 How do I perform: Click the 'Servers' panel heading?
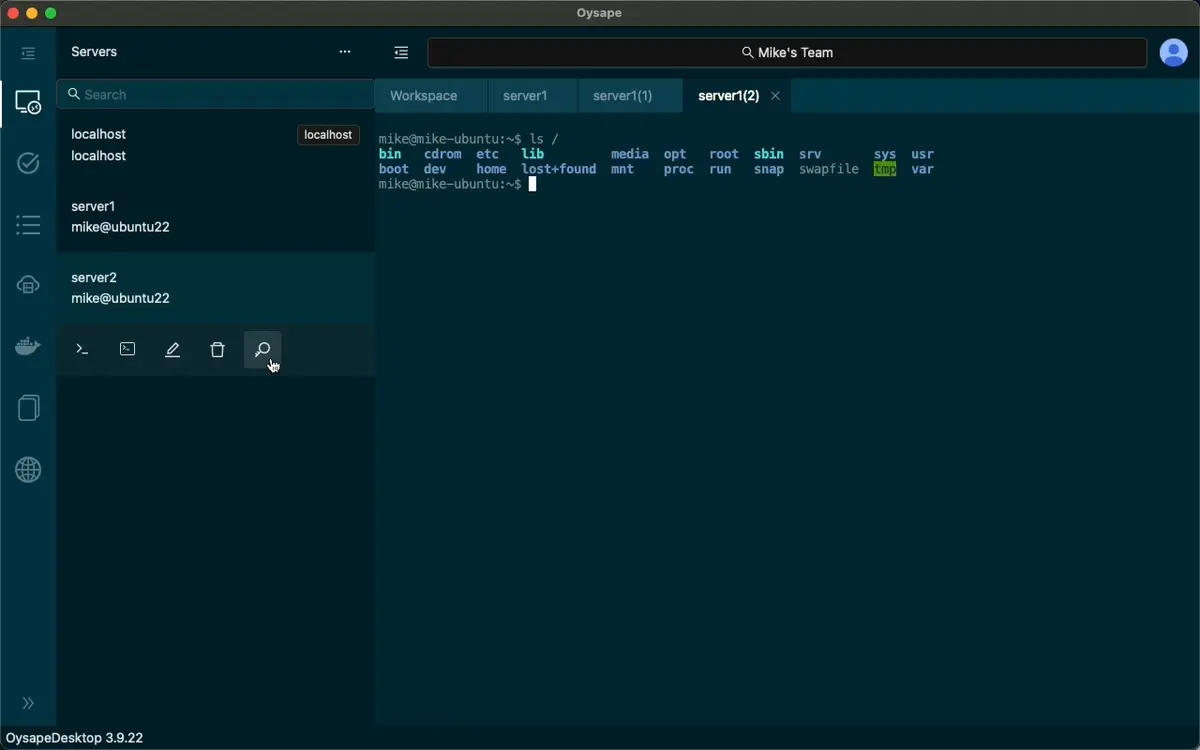click(94, 52)
